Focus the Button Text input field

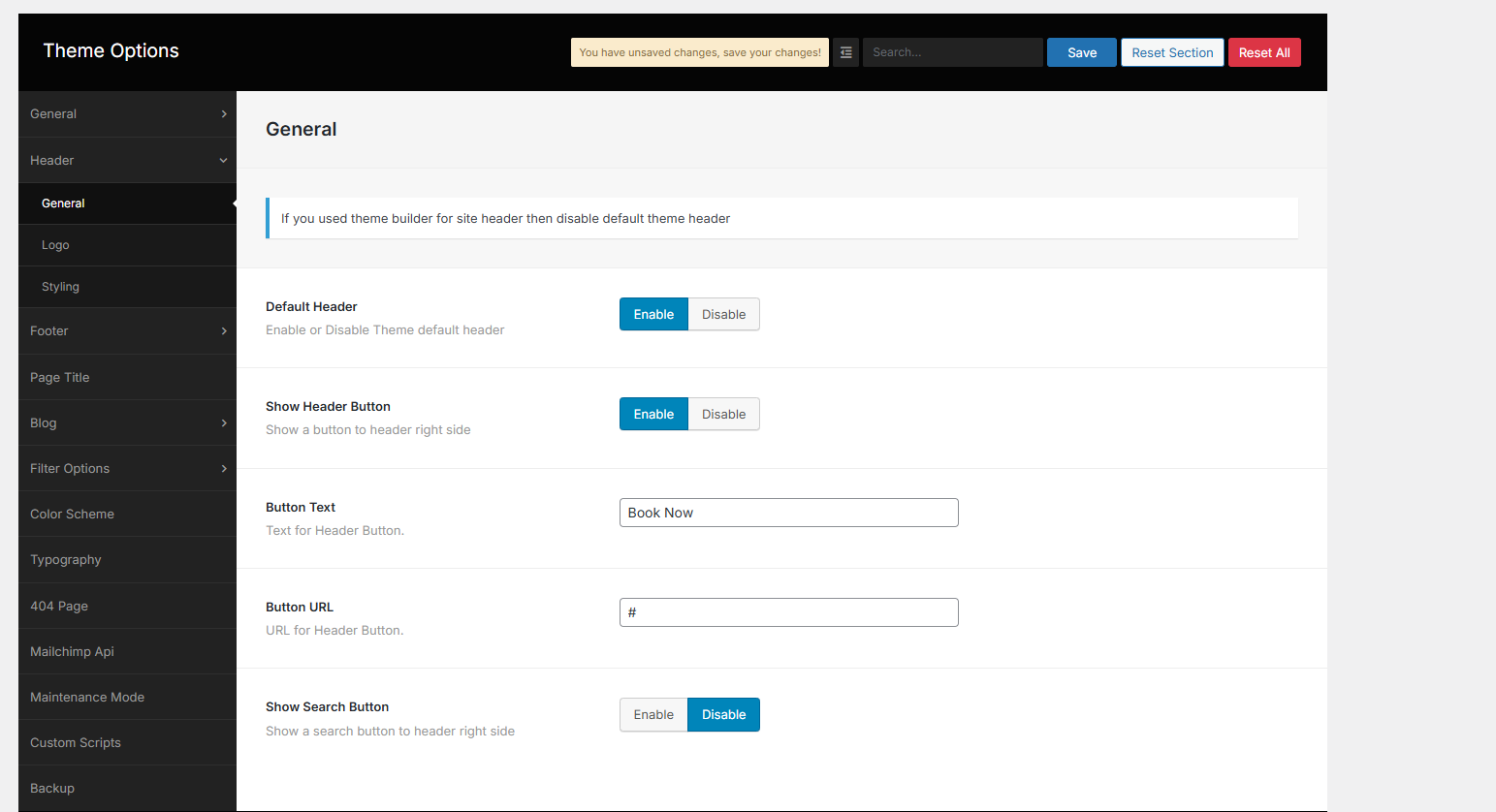[788, 513]
